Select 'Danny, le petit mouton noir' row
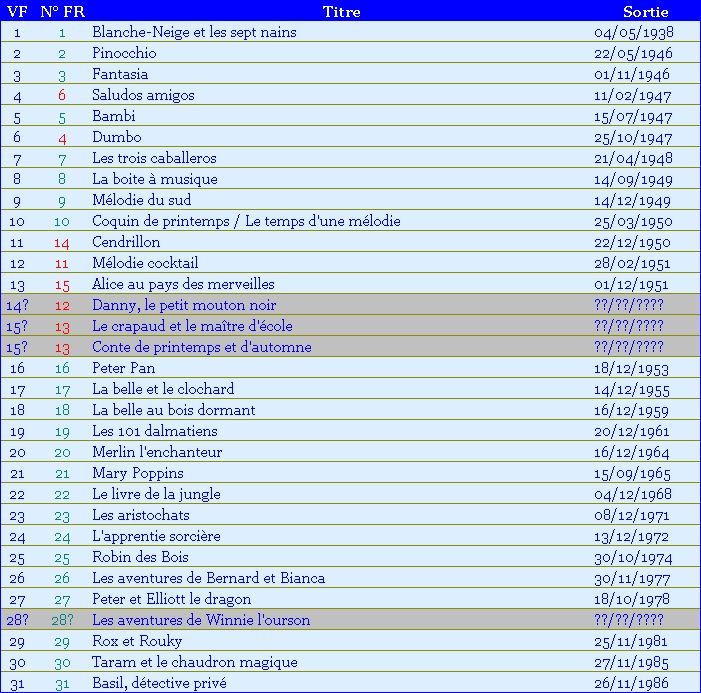 [x=350, y=305]
